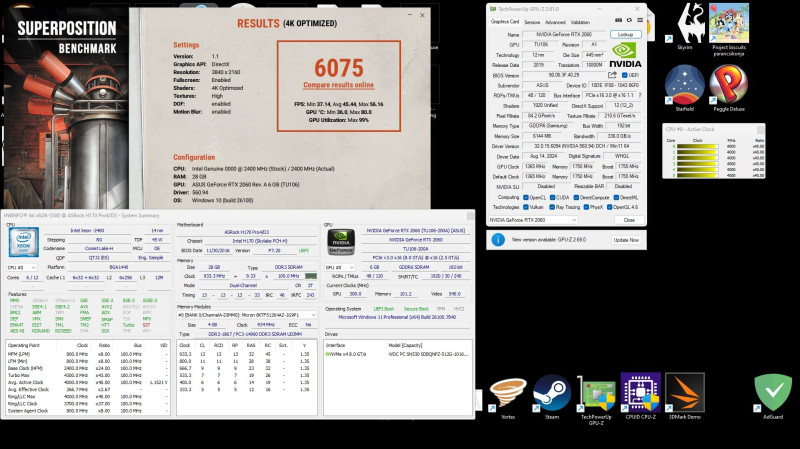Screen dimensions: 800x449
Task: Click the NVMe drive status icon in HWiNFO
Action: click(x=328, y=354)
